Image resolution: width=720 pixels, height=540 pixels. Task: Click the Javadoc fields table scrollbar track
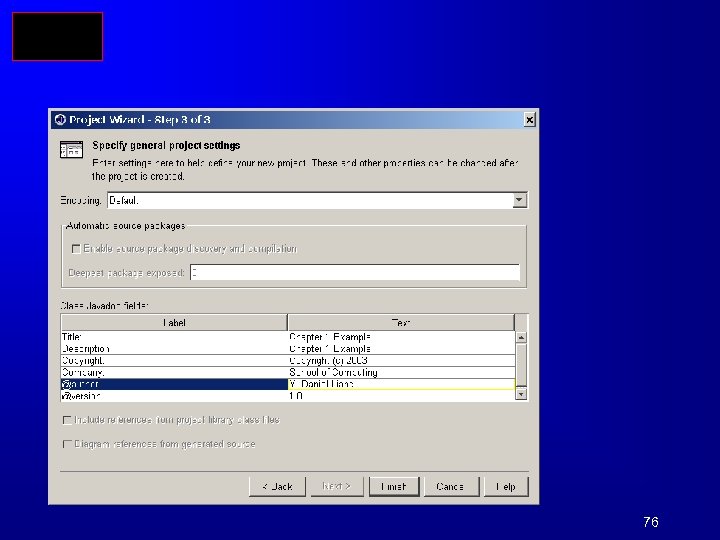coord(521,366)
